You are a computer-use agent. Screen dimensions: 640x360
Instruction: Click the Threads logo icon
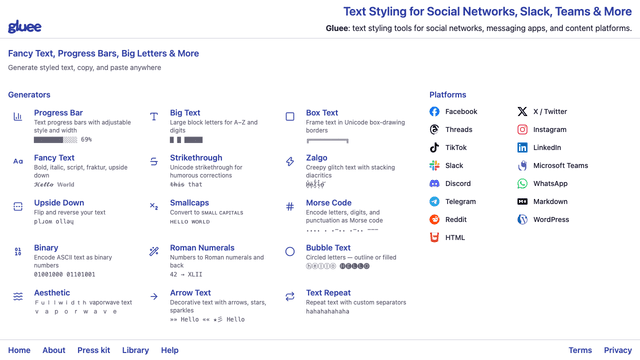(434, 129)
